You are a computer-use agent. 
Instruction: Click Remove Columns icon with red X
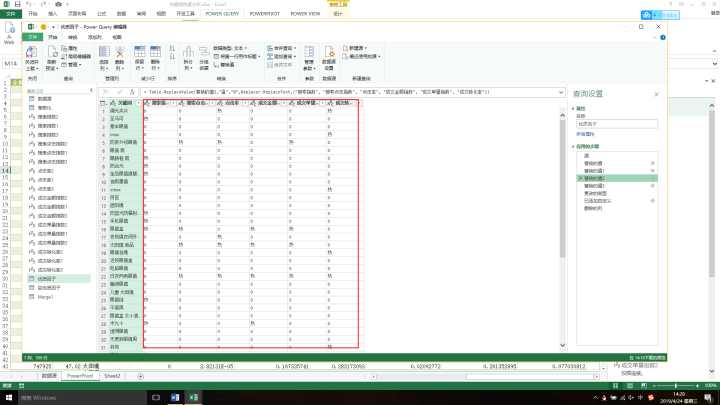[120, 51]
